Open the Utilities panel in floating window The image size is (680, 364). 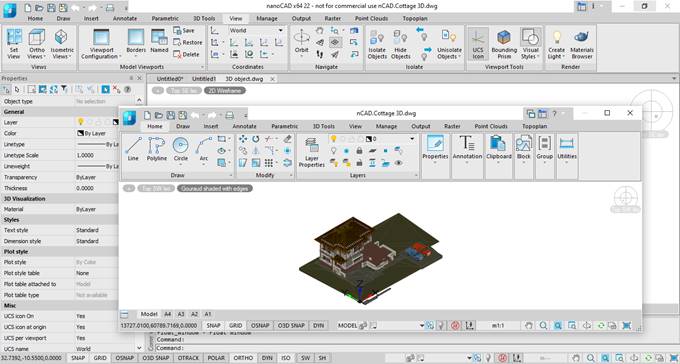coord(567,149)
